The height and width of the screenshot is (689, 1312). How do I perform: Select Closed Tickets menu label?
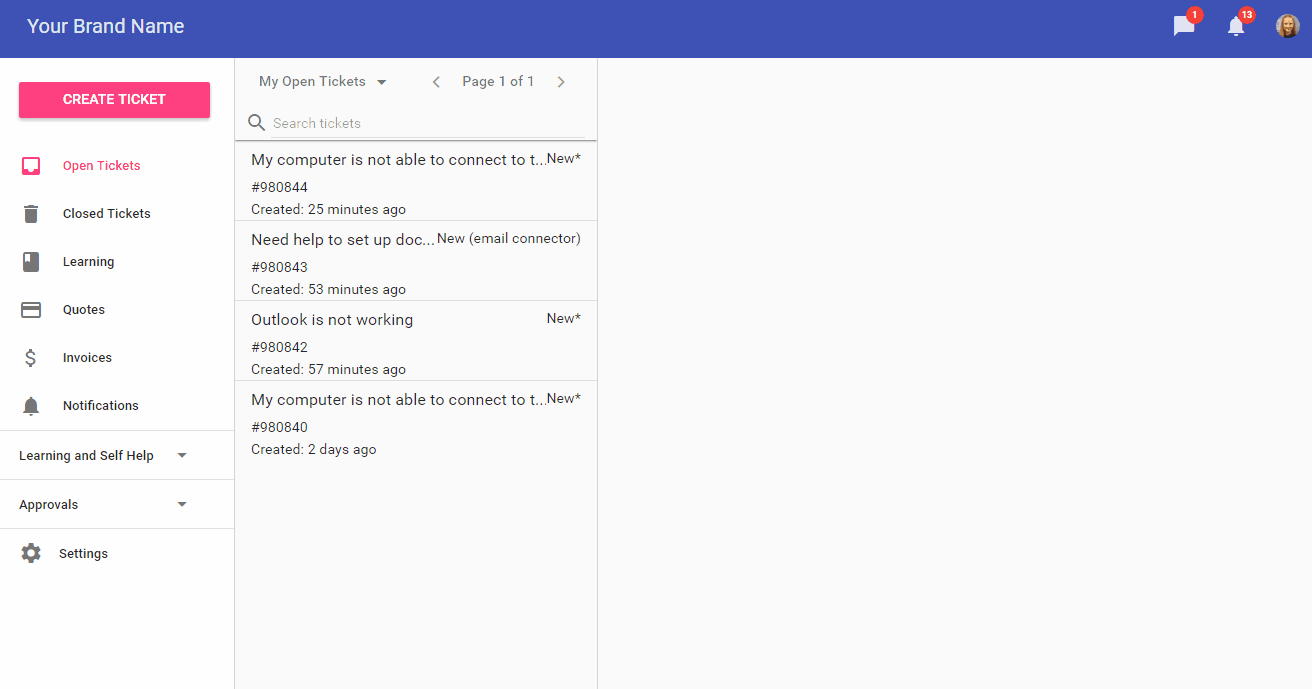tap(107, 214)
